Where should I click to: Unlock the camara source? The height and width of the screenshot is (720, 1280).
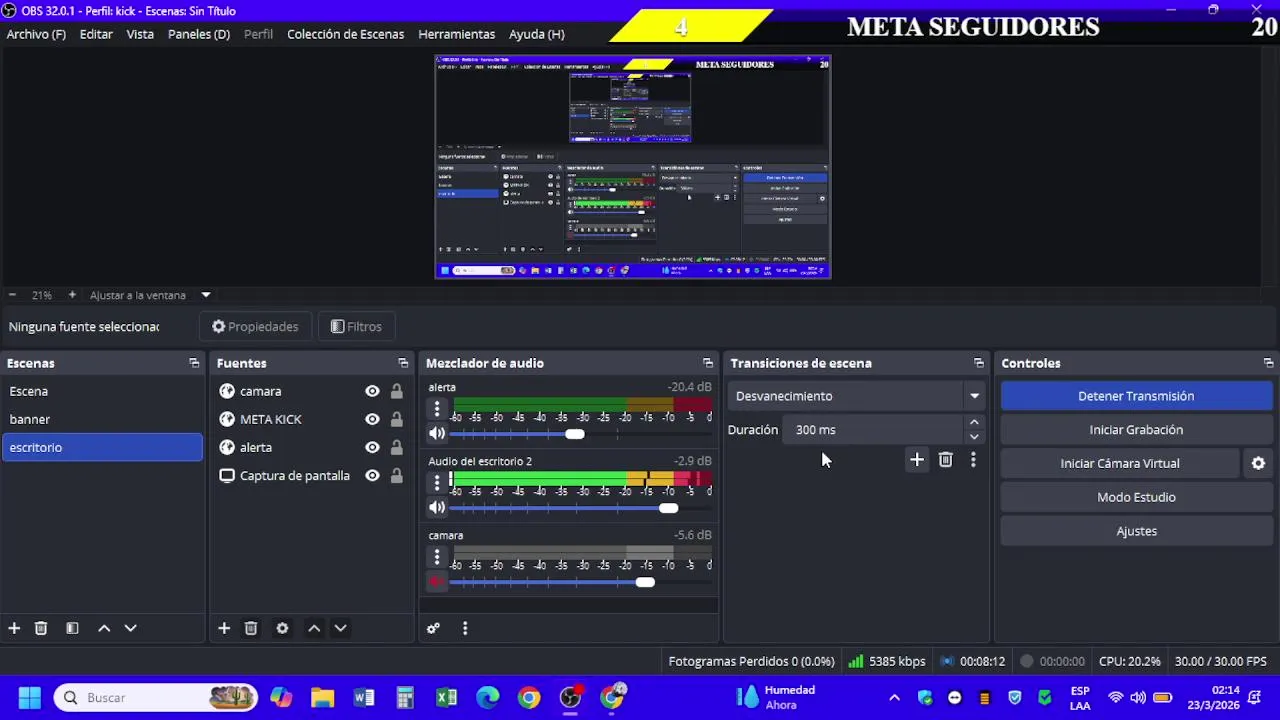[397, 391]
